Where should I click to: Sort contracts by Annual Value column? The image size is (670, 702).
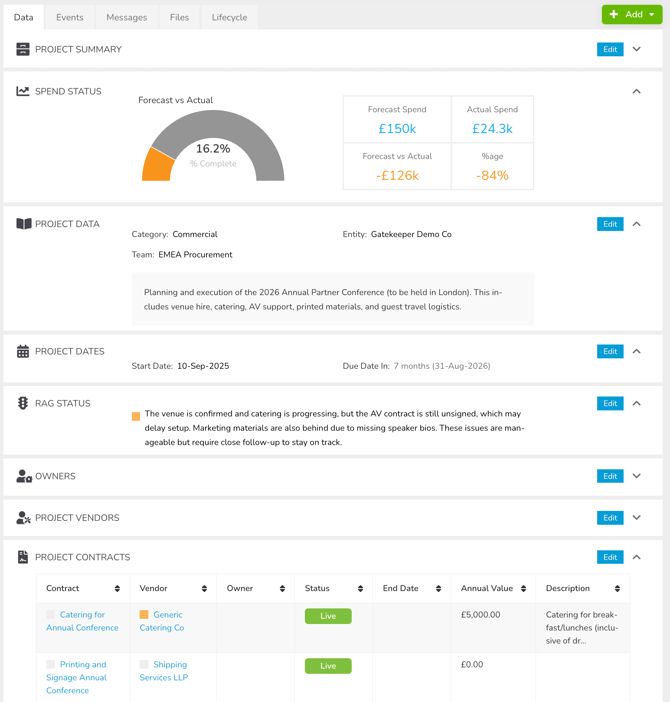pos(523,589)
